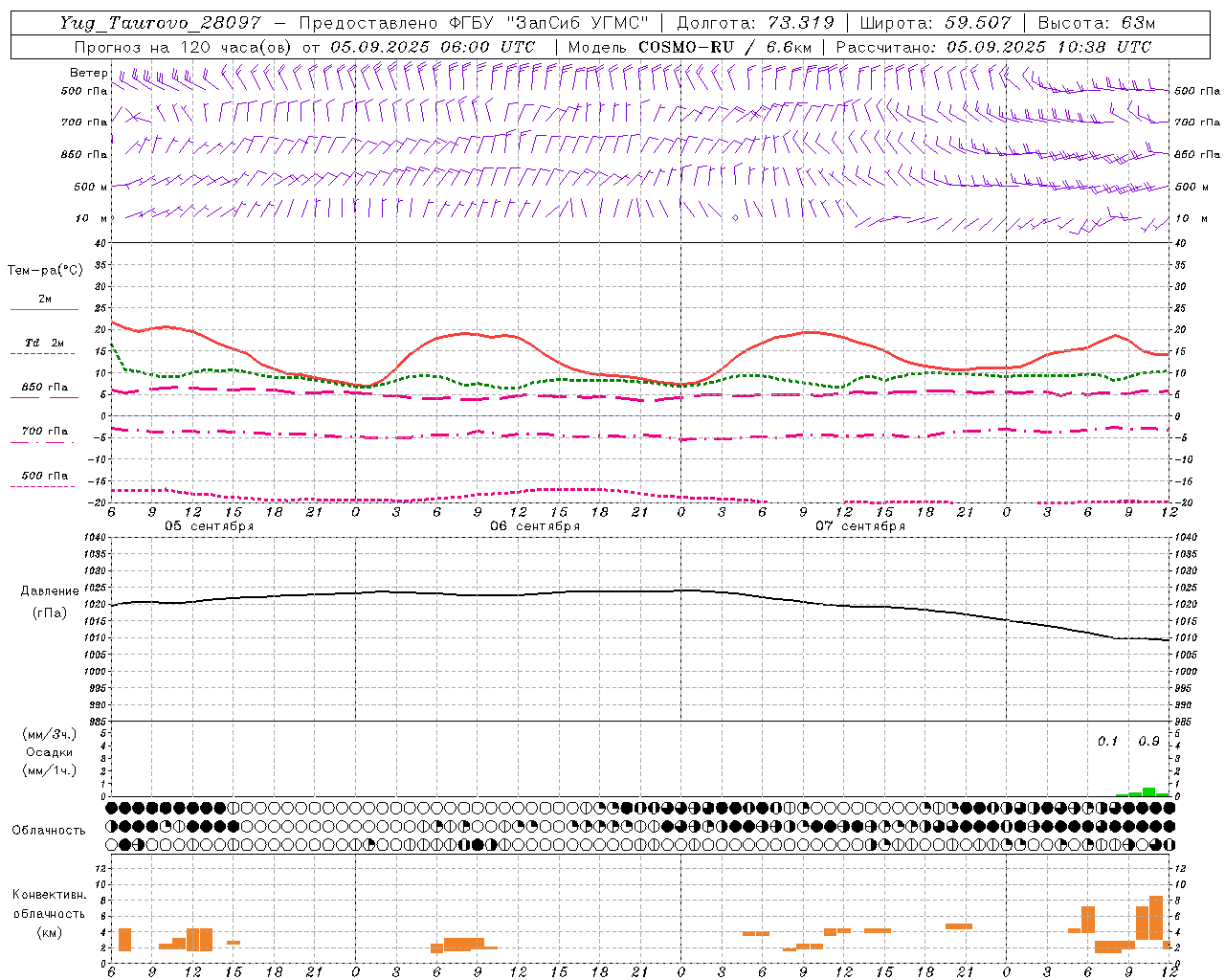Click the '07 сентября' date label

(x=860, y=526)
